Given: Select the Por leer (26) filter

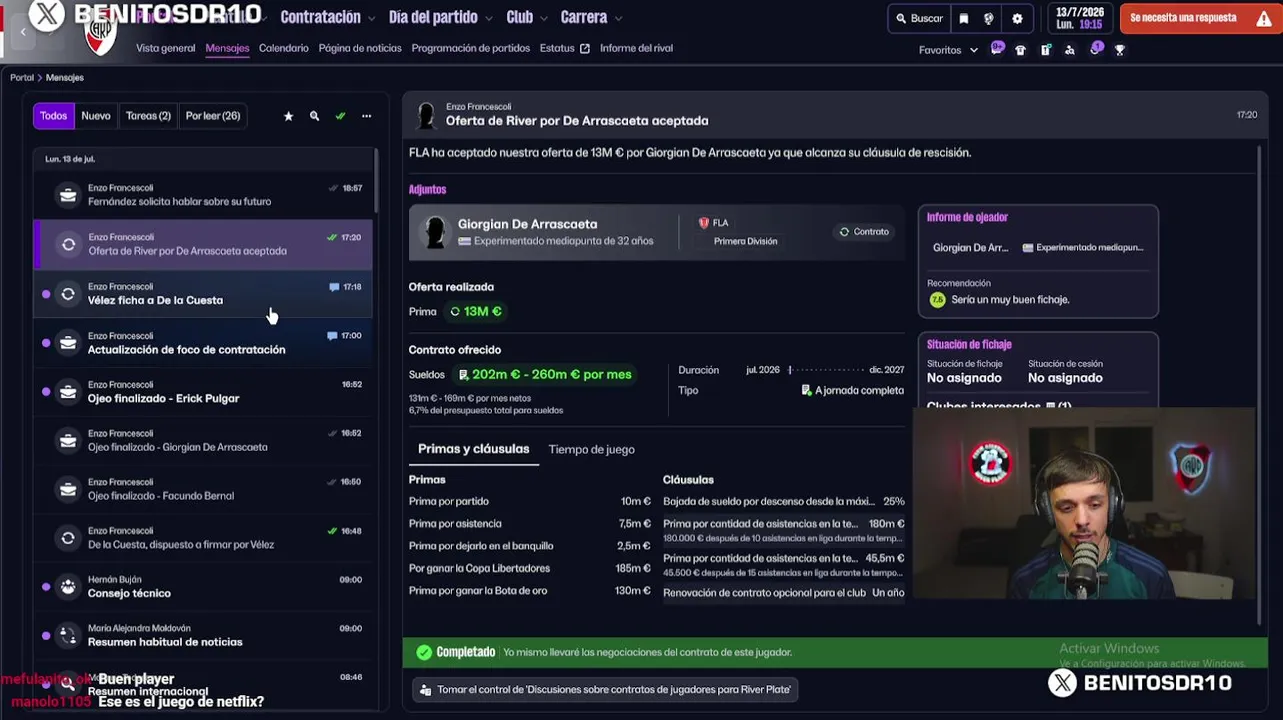Looking at the screenshot, I should click(213, 116).
